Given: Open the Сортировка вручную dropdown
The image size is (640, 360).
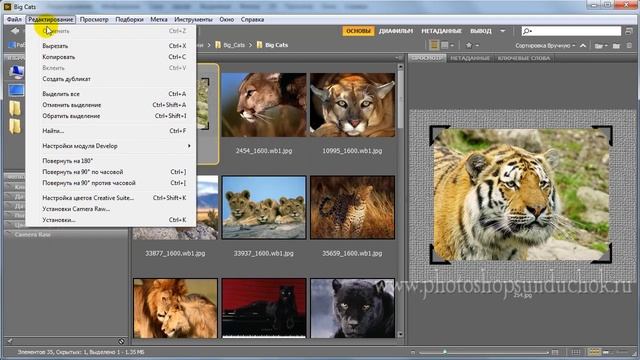Looking at the screenshot, I should click(x=545, y=46).
